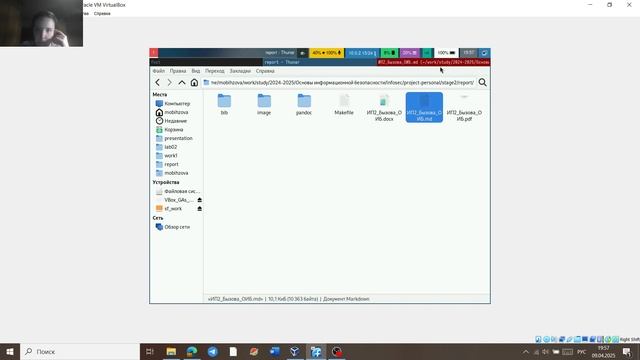The width and height of the screenshot is (640, 360).
Task: Select the Makefile file
Action: point(344,104)
